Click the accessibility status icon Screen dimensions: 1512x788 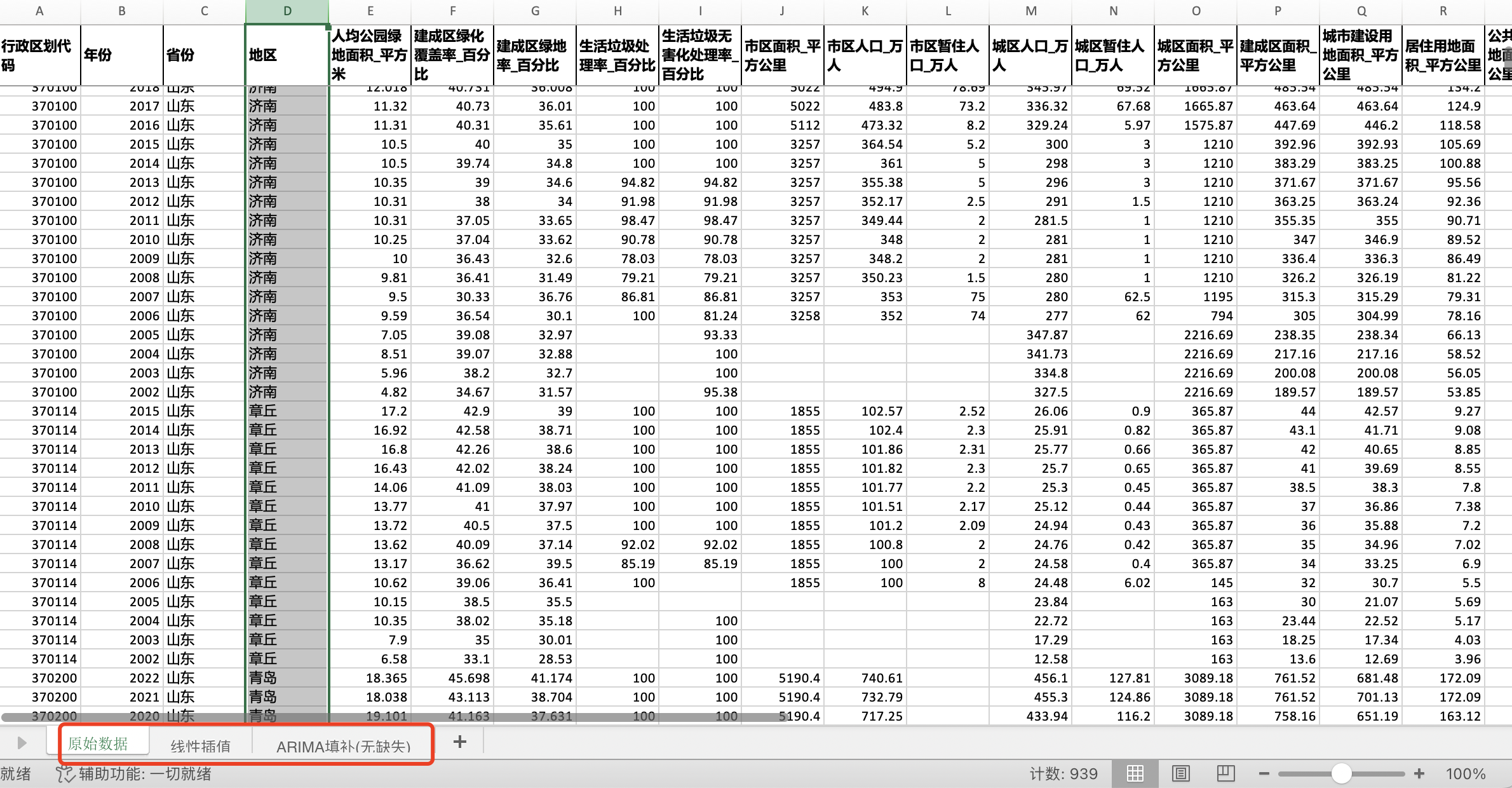65,773
